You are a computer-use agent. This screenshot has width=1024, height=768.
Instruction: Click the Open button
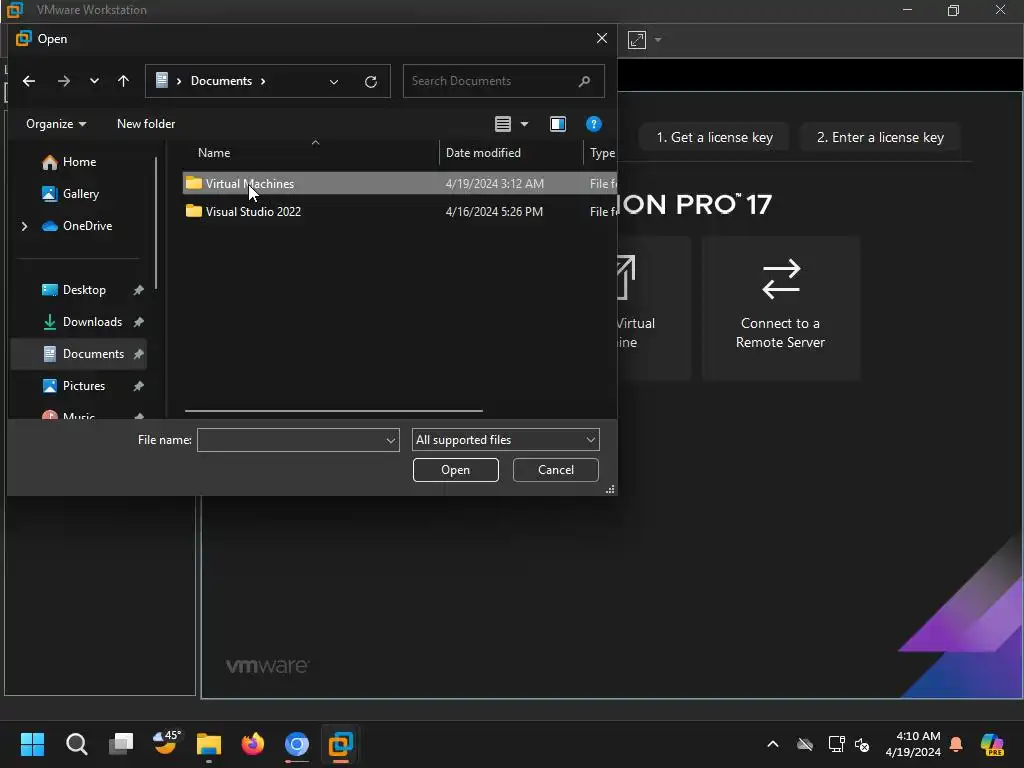455,470
